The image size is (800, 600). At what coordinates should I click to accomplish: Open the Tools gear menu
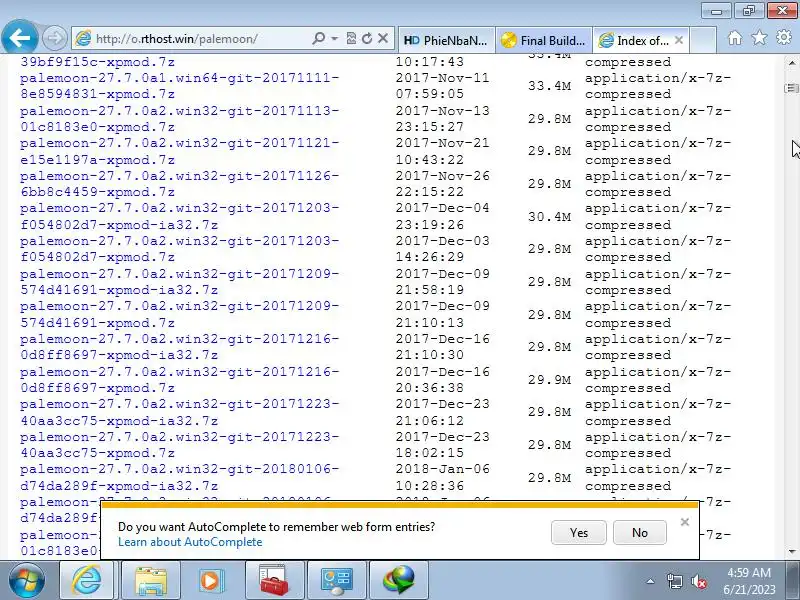[x=784, y=37]
